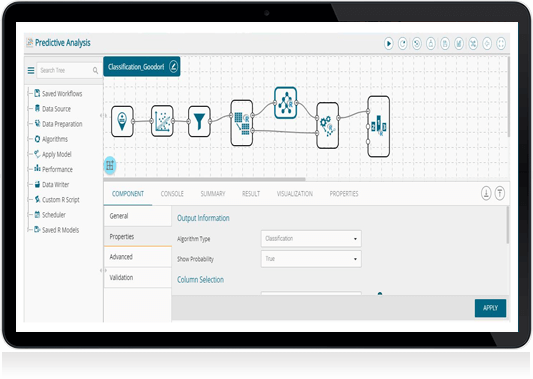Click the Run workflow play icon

click(x=389, y=44)
